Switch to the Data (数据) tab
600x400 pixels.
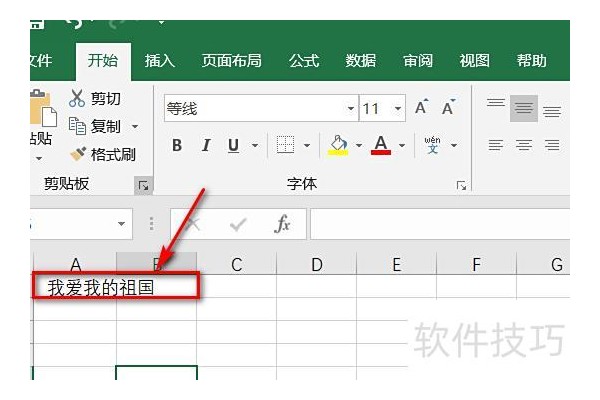(x=360, y=61)
